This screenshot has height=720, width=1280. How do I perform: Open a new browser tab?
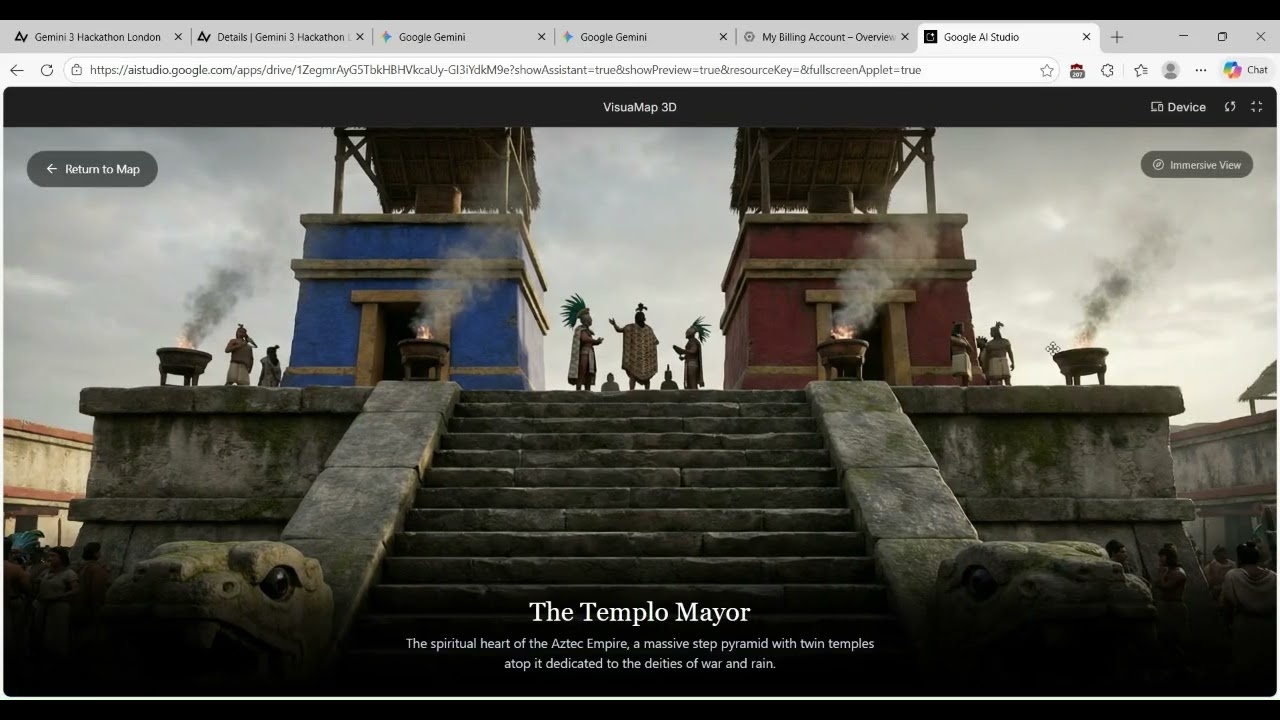tap(1117, 37)
